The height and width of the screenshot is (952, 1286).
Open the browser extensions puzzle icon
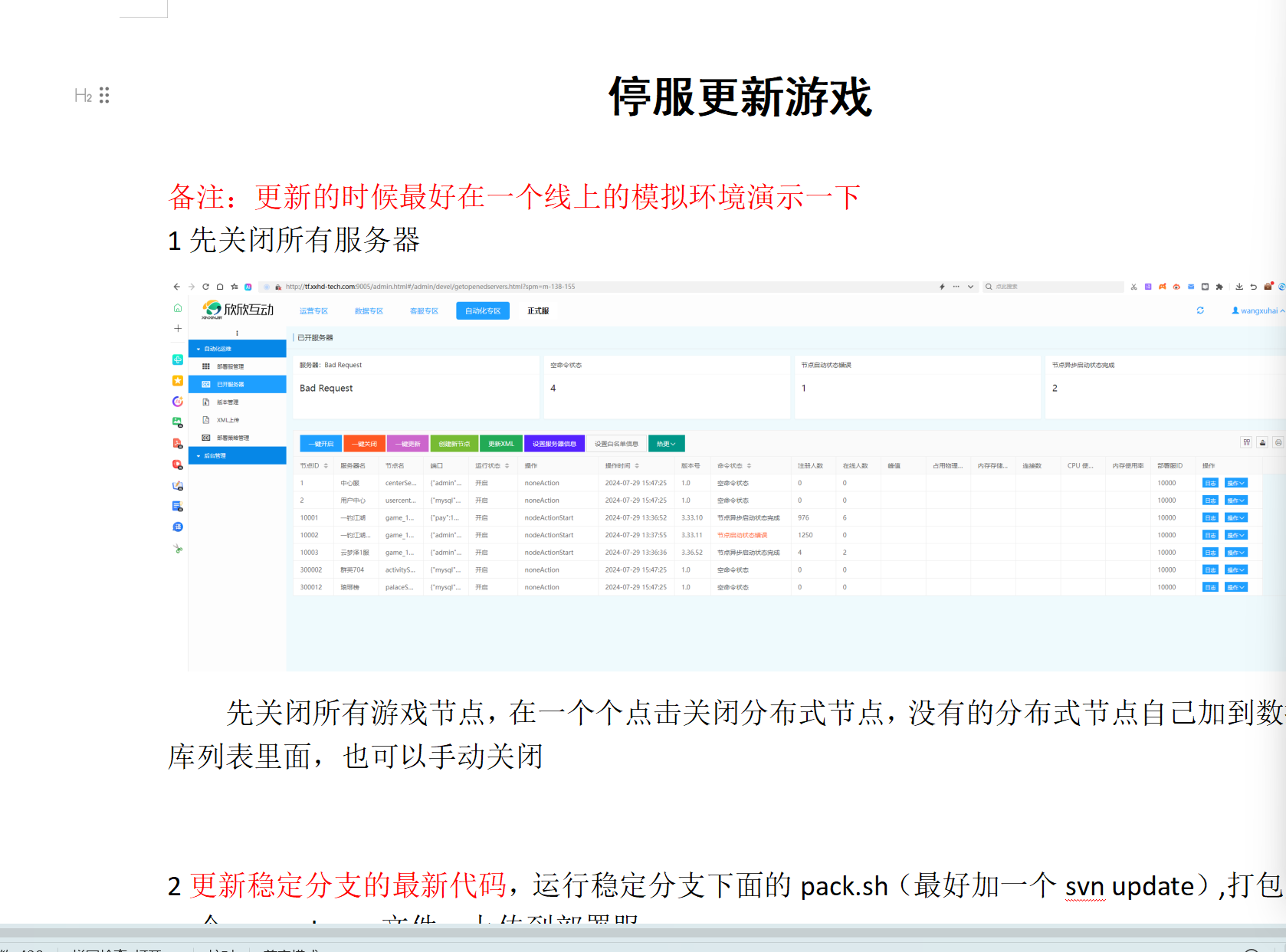tap(1219, 287)
